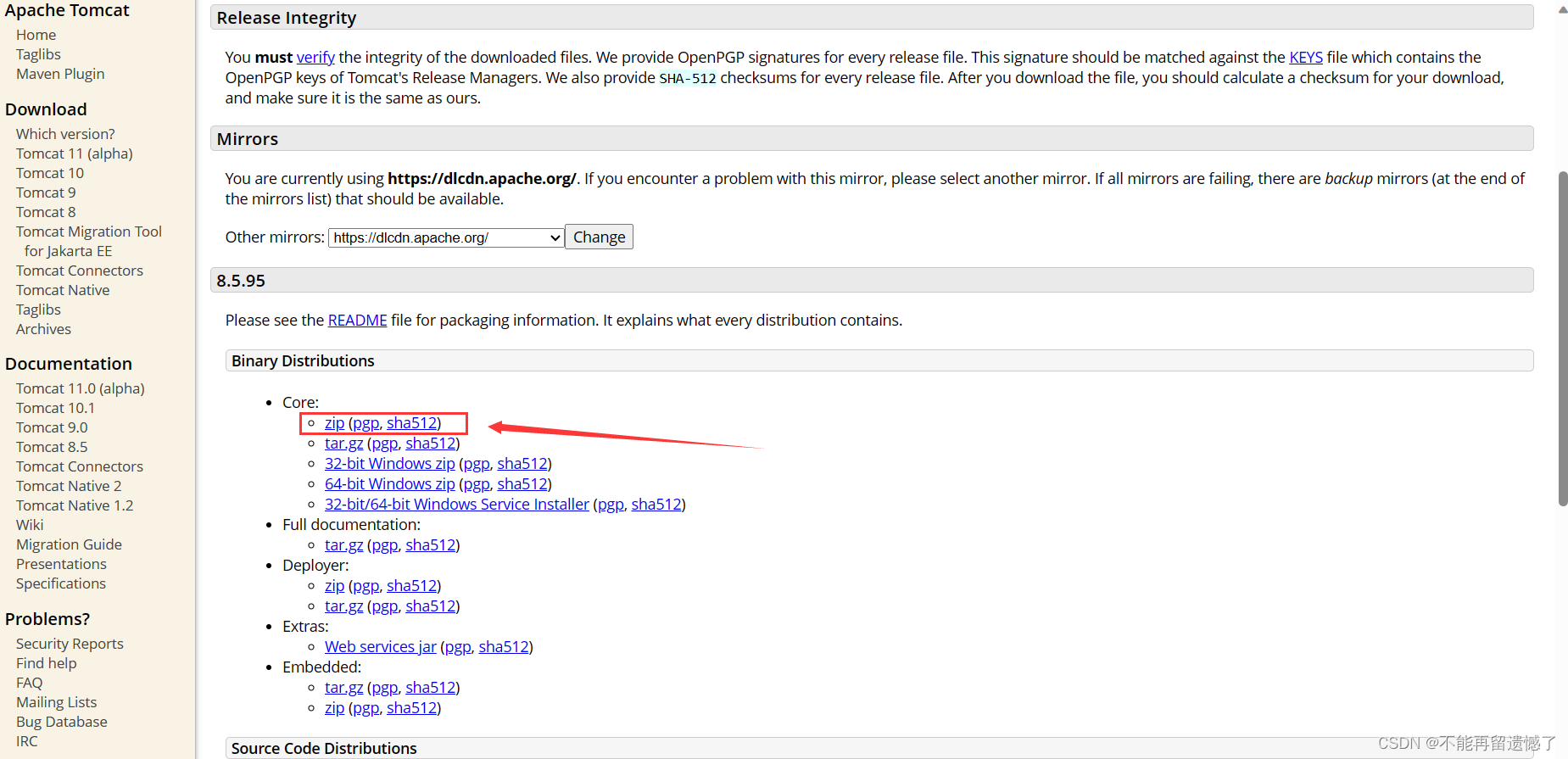The height and width of the screenshot is (759, 1568).
Task: Open the Core zip pgp signature
Action: (366, 422)
